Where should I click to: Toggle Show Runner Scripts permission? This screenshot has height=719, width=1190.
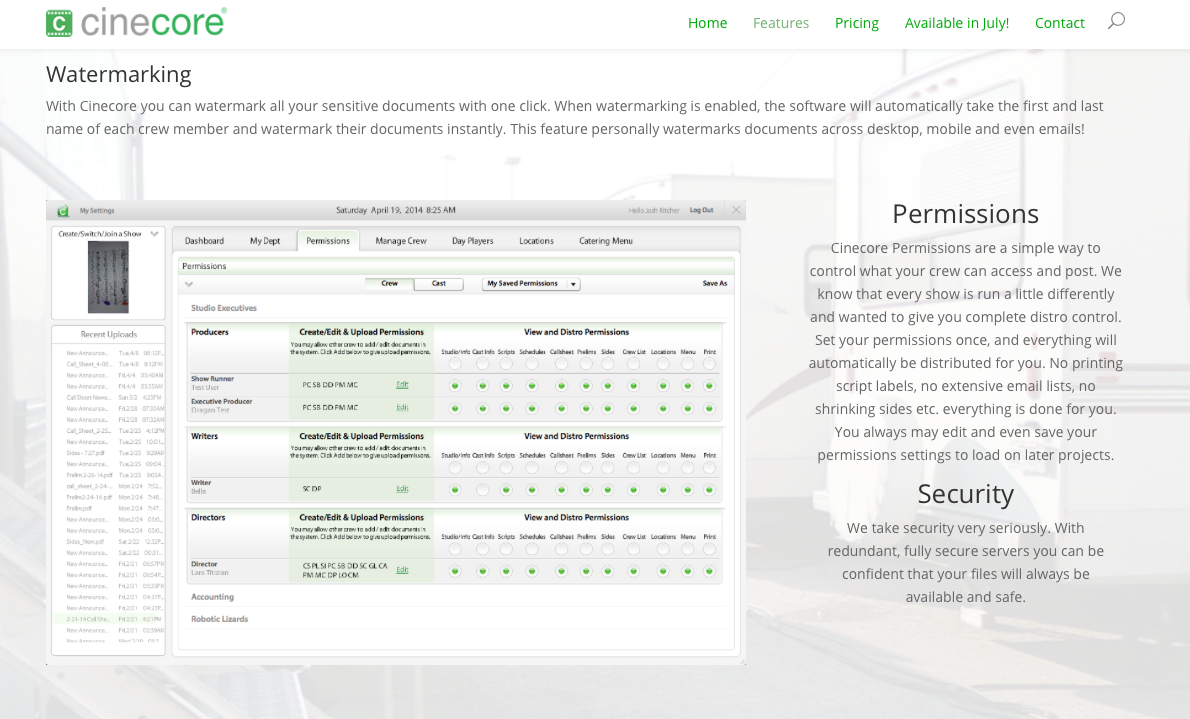point(506,386)
